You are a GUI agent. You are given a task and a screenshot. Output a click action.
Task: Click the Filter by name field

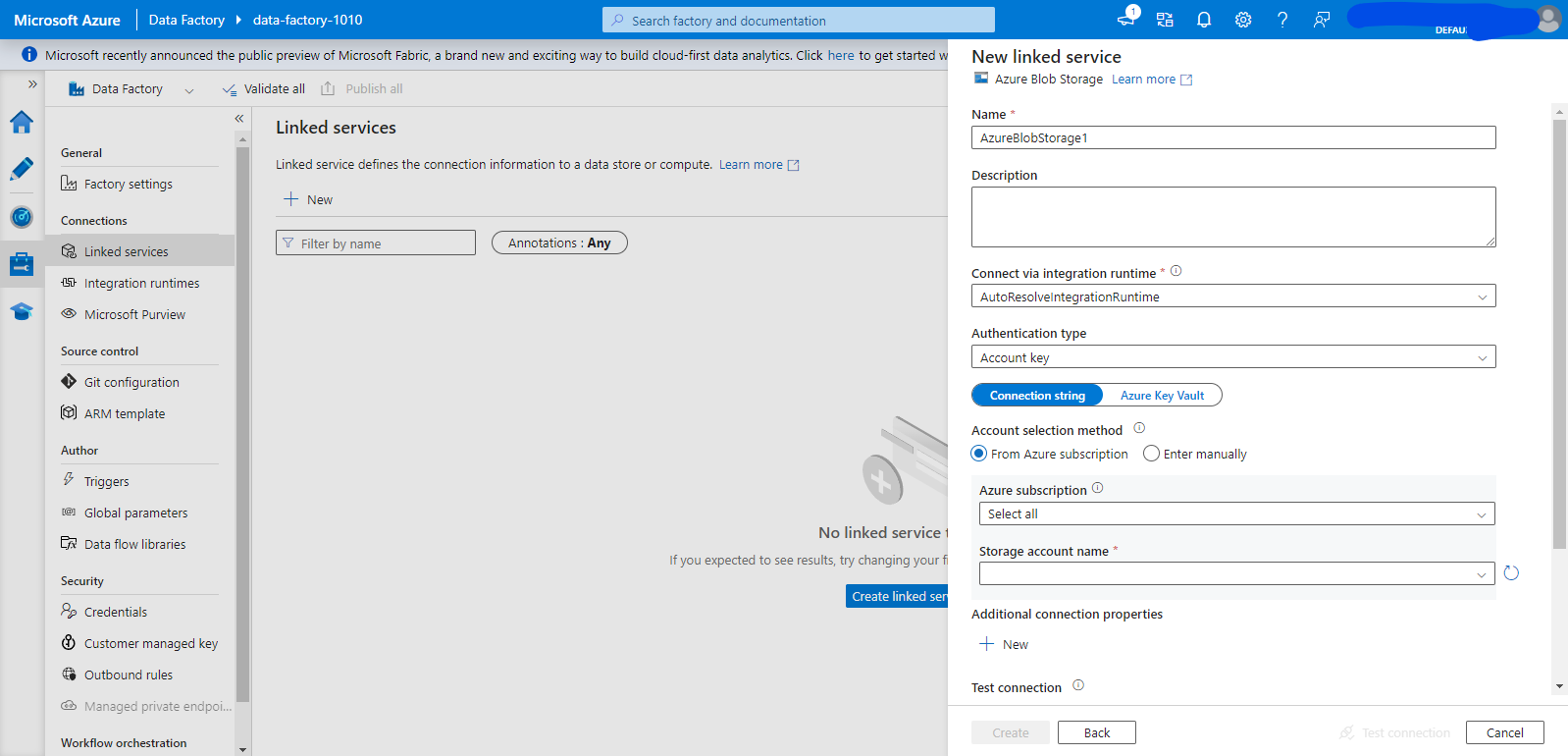tap(376, 243)
